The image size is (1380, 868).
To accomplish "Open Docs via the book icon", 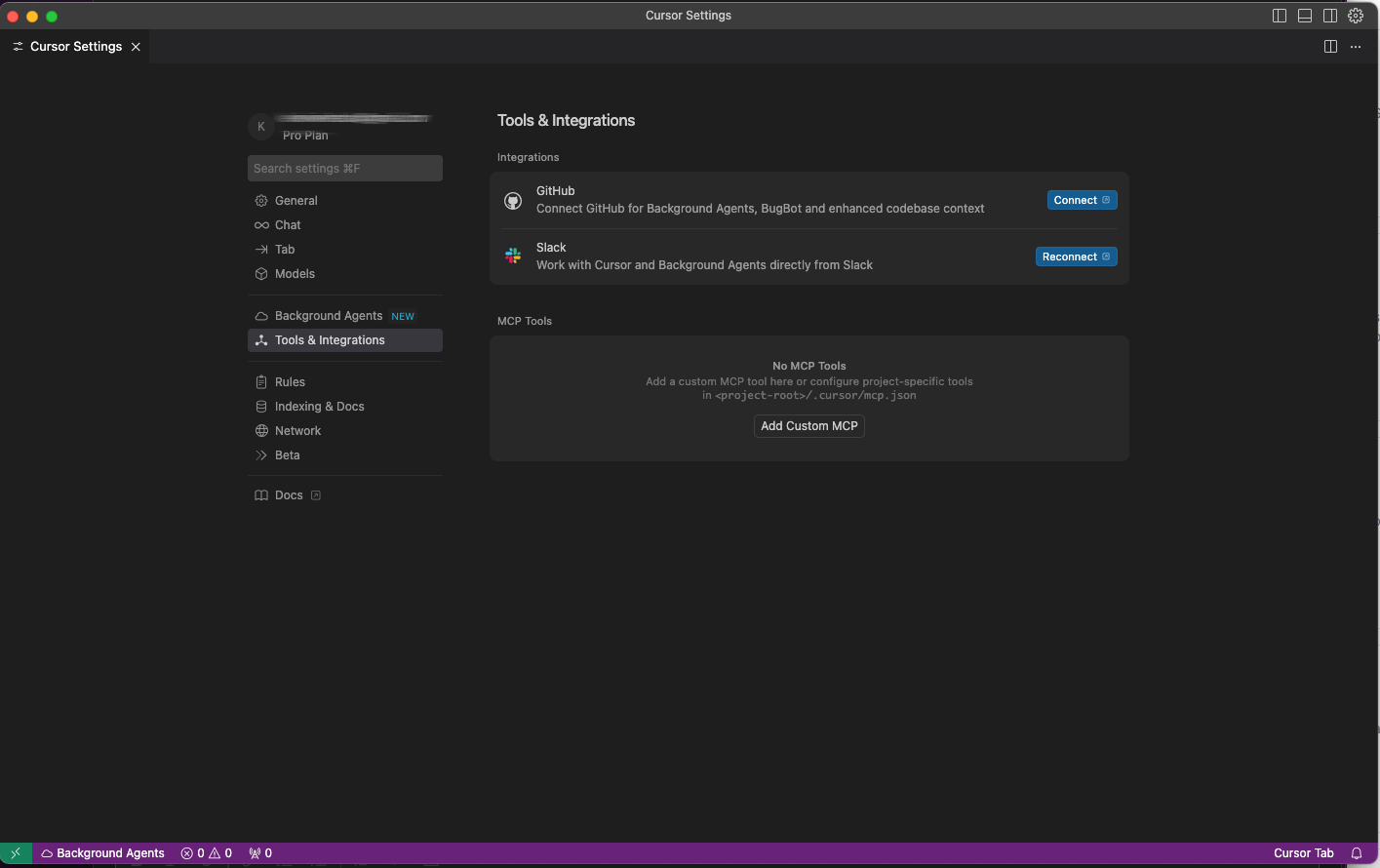I will click(260, 494).
